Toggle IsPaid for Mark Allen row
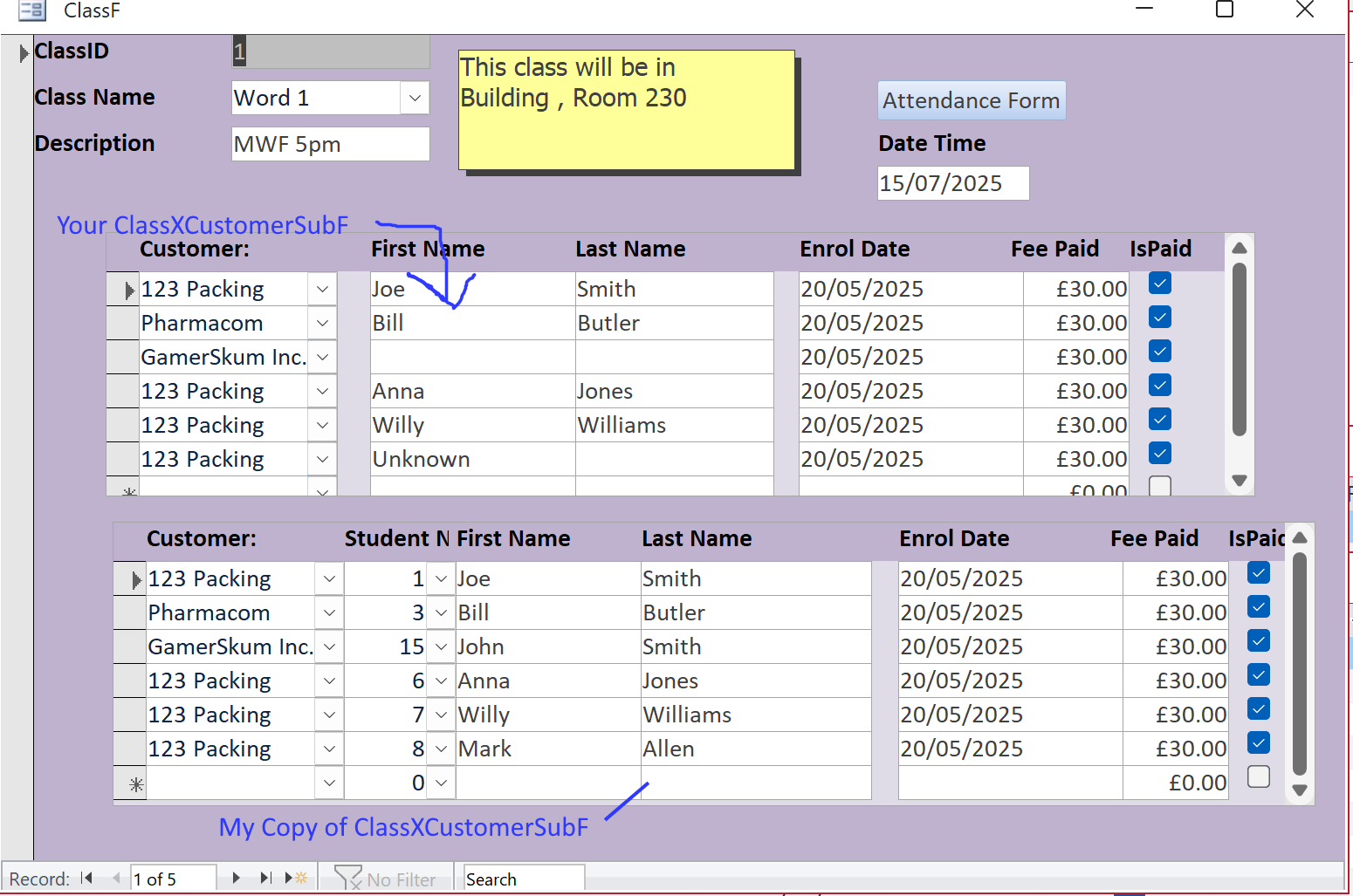The image size is (1353, 896). (1258, 743)
